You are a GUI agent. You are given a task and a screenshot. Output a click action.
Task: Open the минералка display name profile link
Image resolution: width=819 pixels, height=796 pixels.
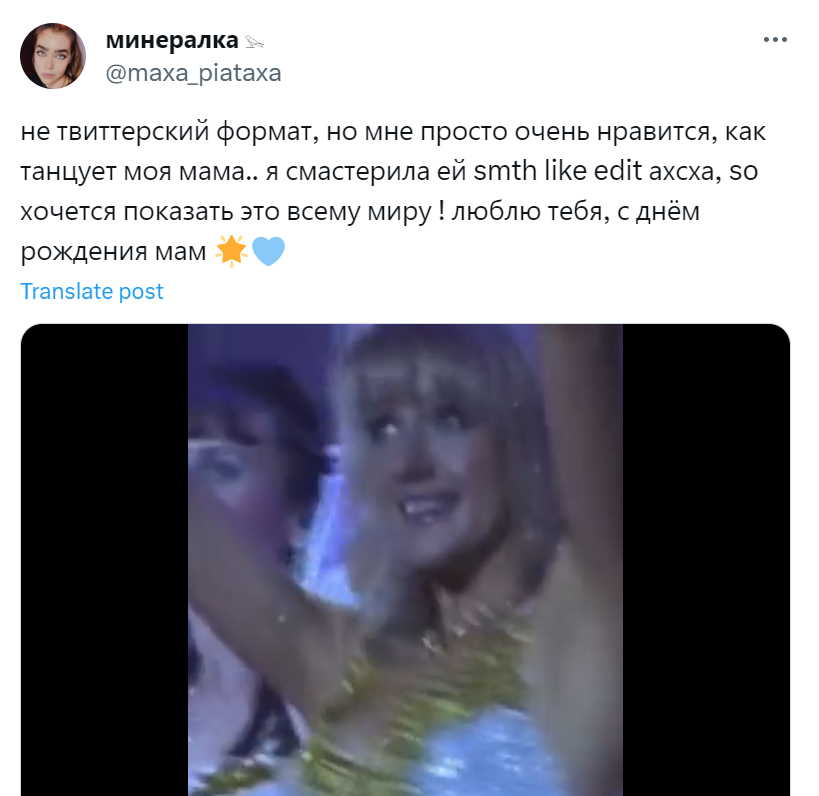coord(172,40)
